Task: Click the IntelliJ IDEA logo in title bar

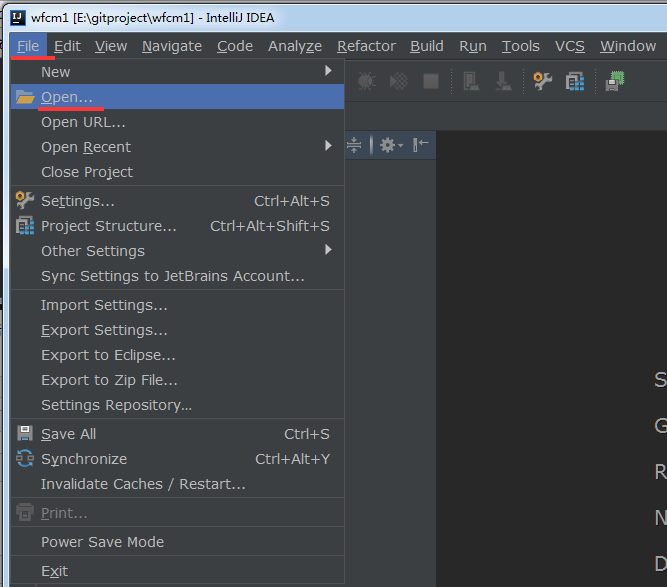Action: [x=18, y=18]
